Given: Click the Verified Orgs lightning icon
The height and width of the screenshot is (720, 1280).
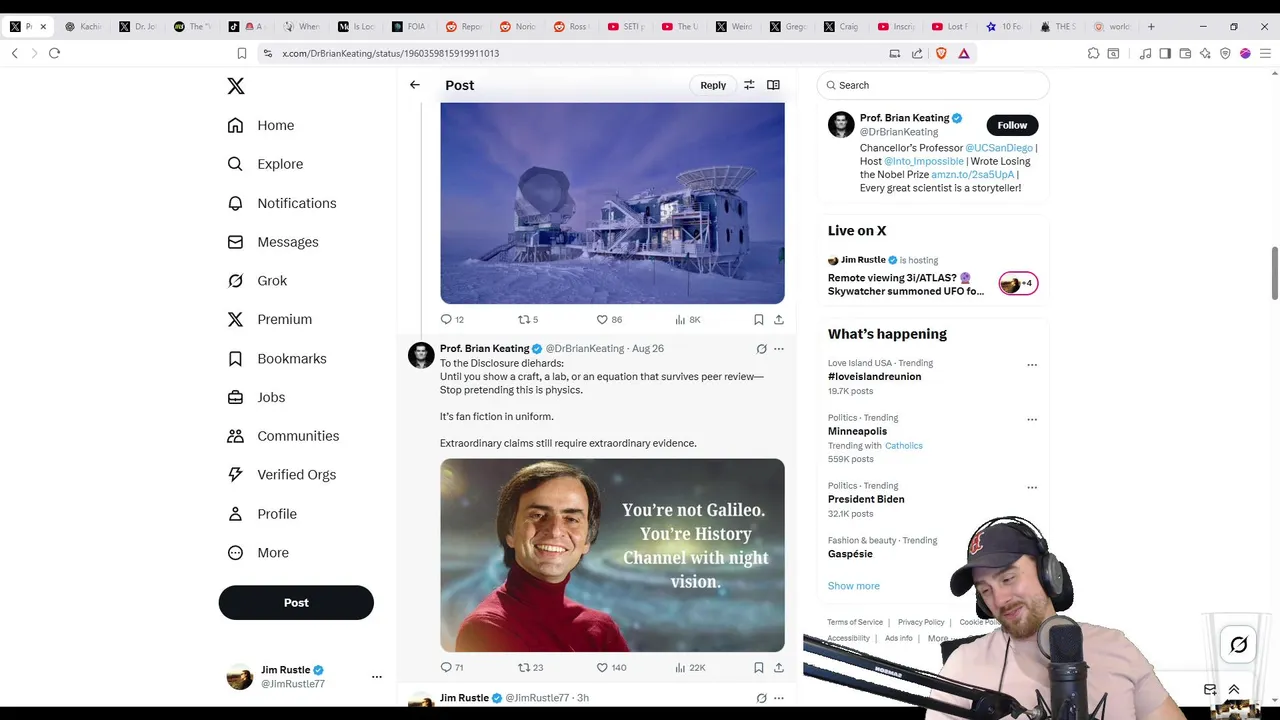Looking at the screenshot, I should [x=235, y=475].
